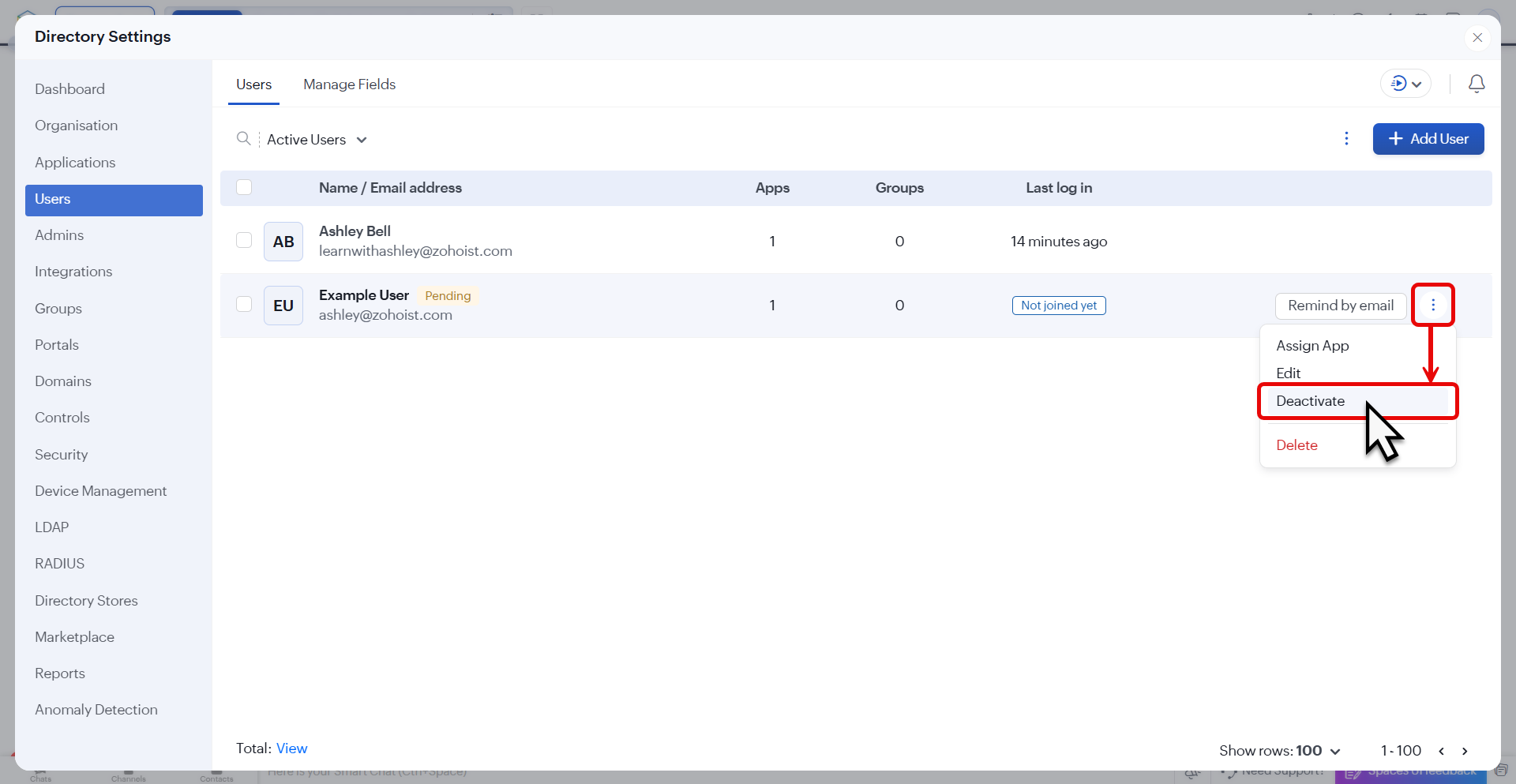
Task: Open the notifications bell icon
Action: tap(1476, 84)
